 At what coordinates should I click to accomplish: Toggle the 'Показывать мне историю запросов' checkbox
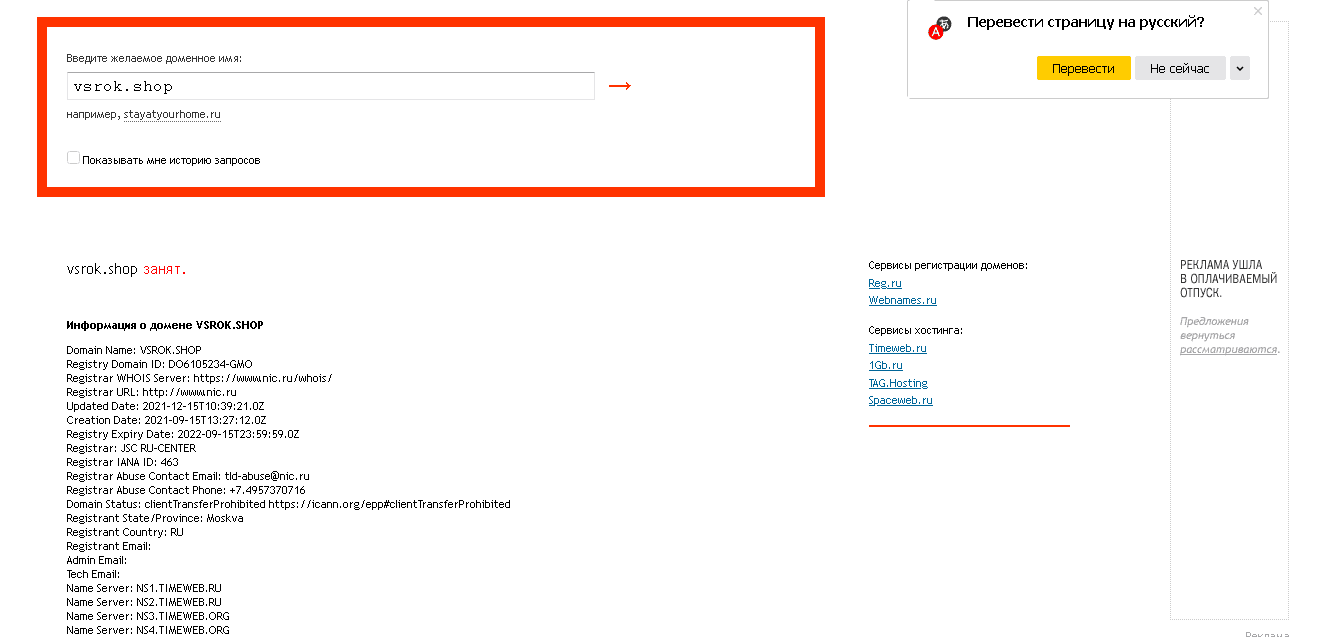click(x=73, y=158)
